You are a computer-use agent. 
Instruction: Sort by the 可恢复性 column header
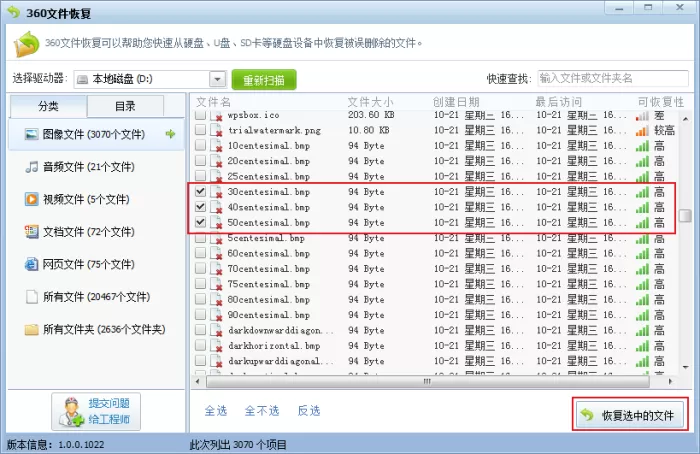coord(661,102)
